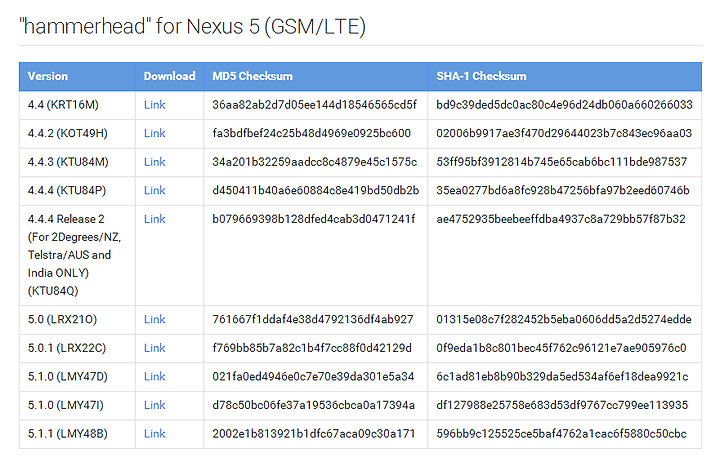Open the download Link for 4.4.2 (KOT49H)
This screenshot has height=462, width=720.
pos(154,133)
